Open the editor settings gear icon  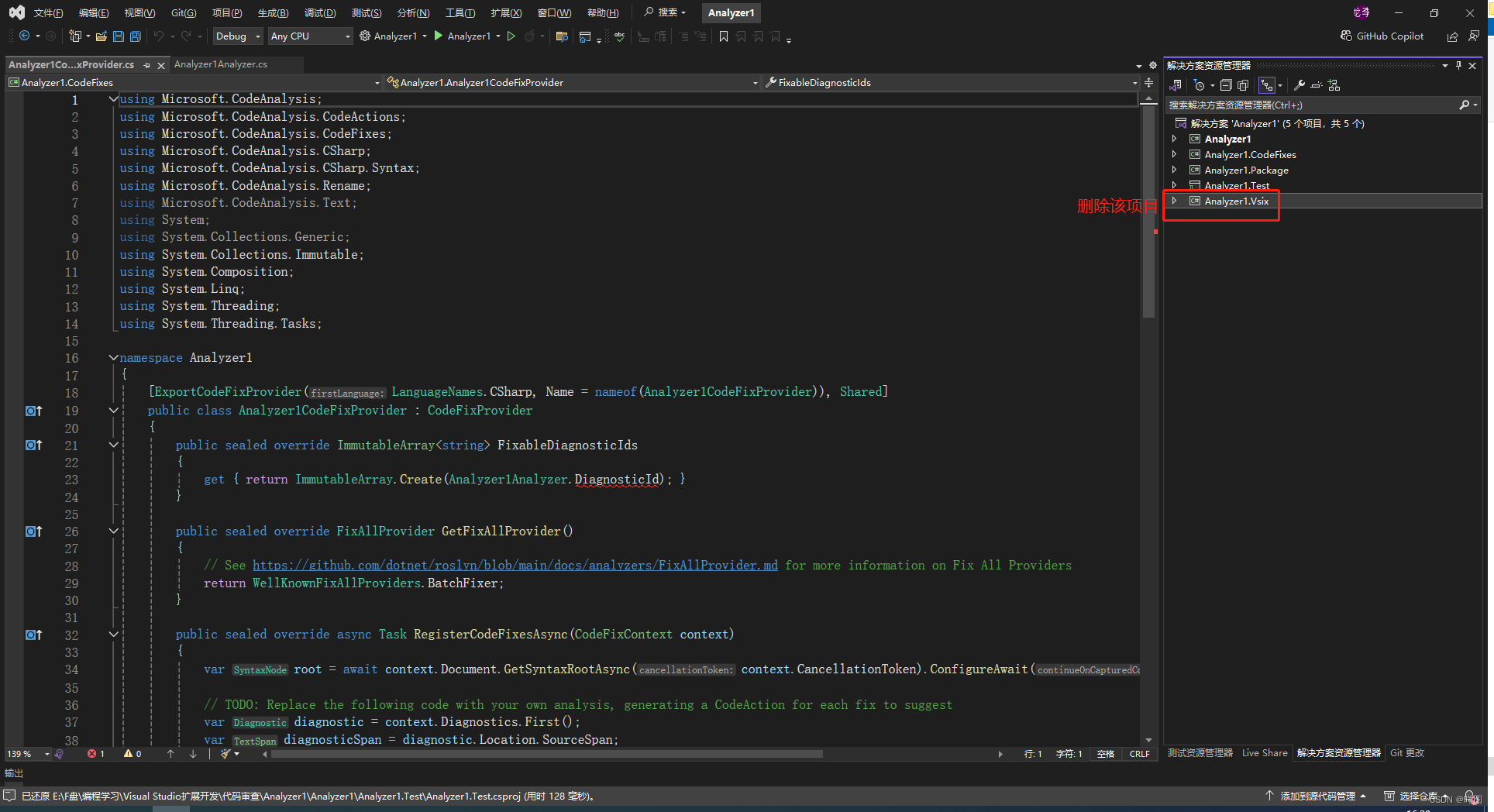[1152, 66]
